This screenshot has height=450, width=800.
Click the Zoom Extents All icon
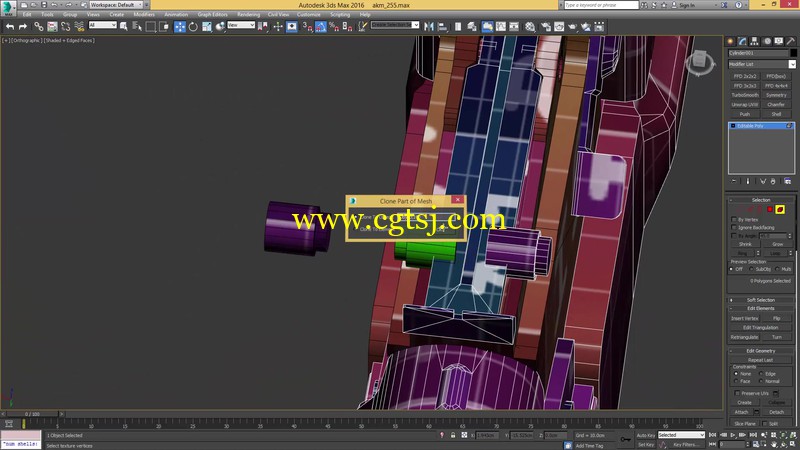[793, 435]
